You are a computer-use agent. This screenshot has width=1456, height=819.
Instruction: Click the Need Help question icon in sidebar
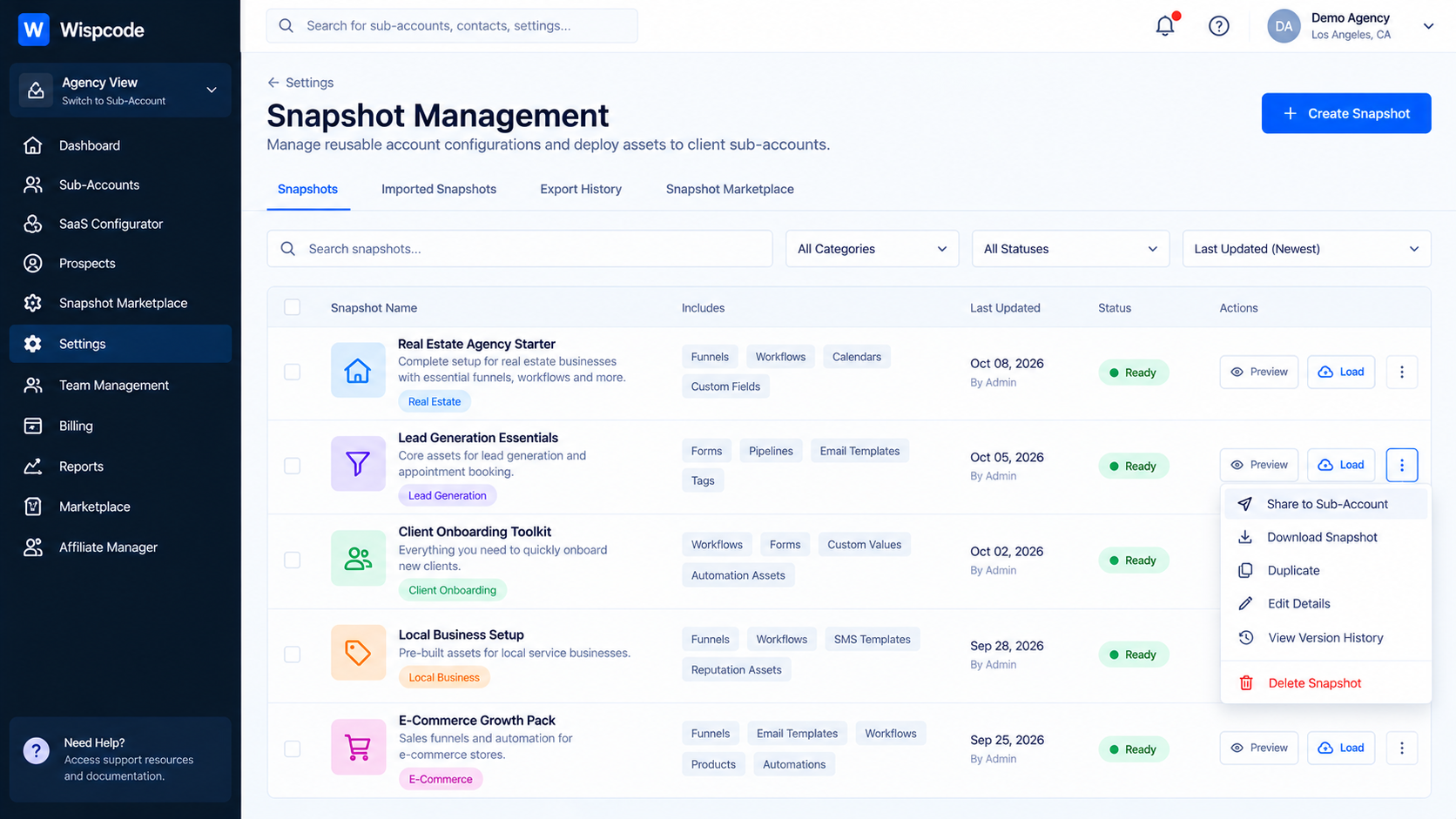[x=36, y=750]
